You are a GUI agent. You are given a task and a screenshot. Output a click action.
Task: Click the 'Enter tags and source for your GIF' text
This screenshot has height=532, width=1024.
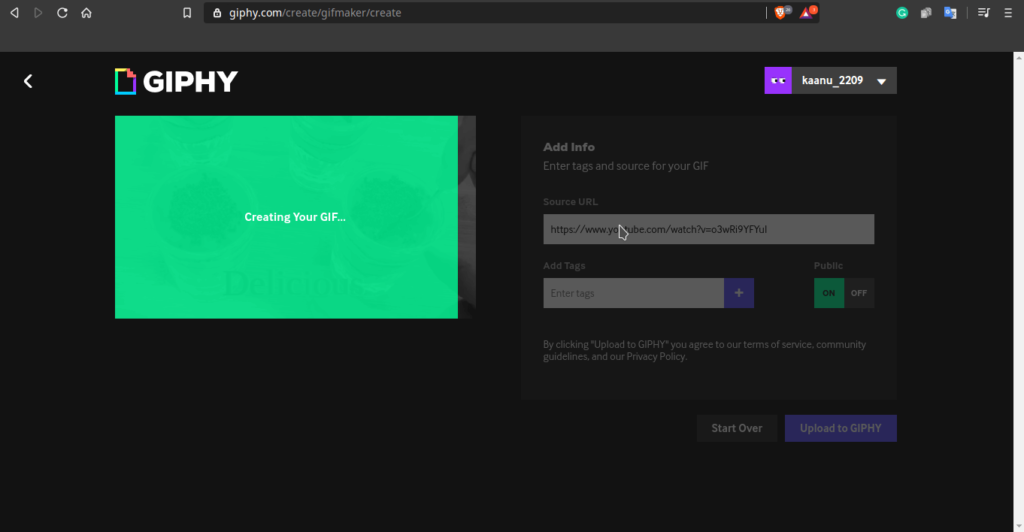[x=626, y=166]
